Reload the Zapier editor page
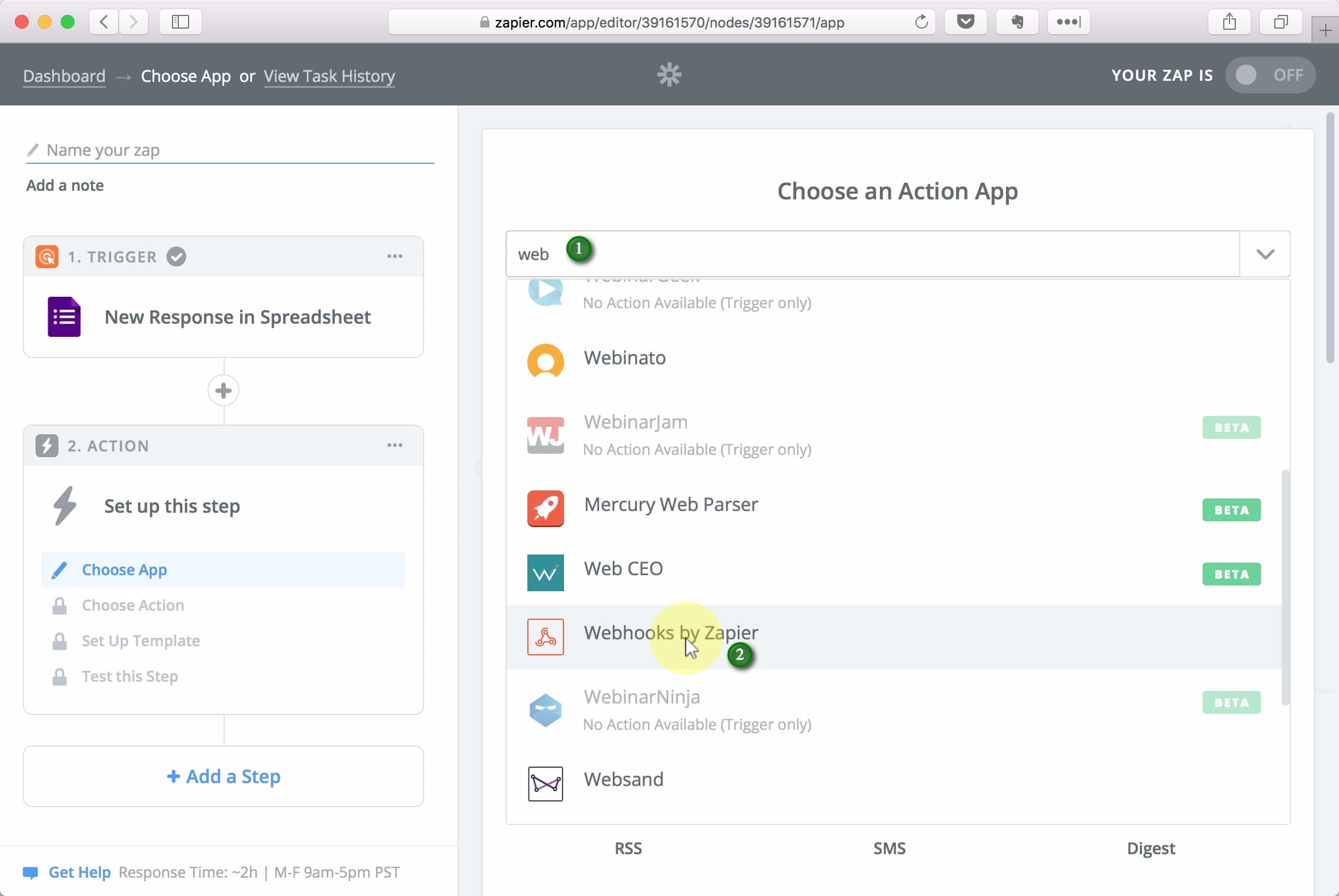The width and height of the screenshot is (1339, 896). pos(921,22)
